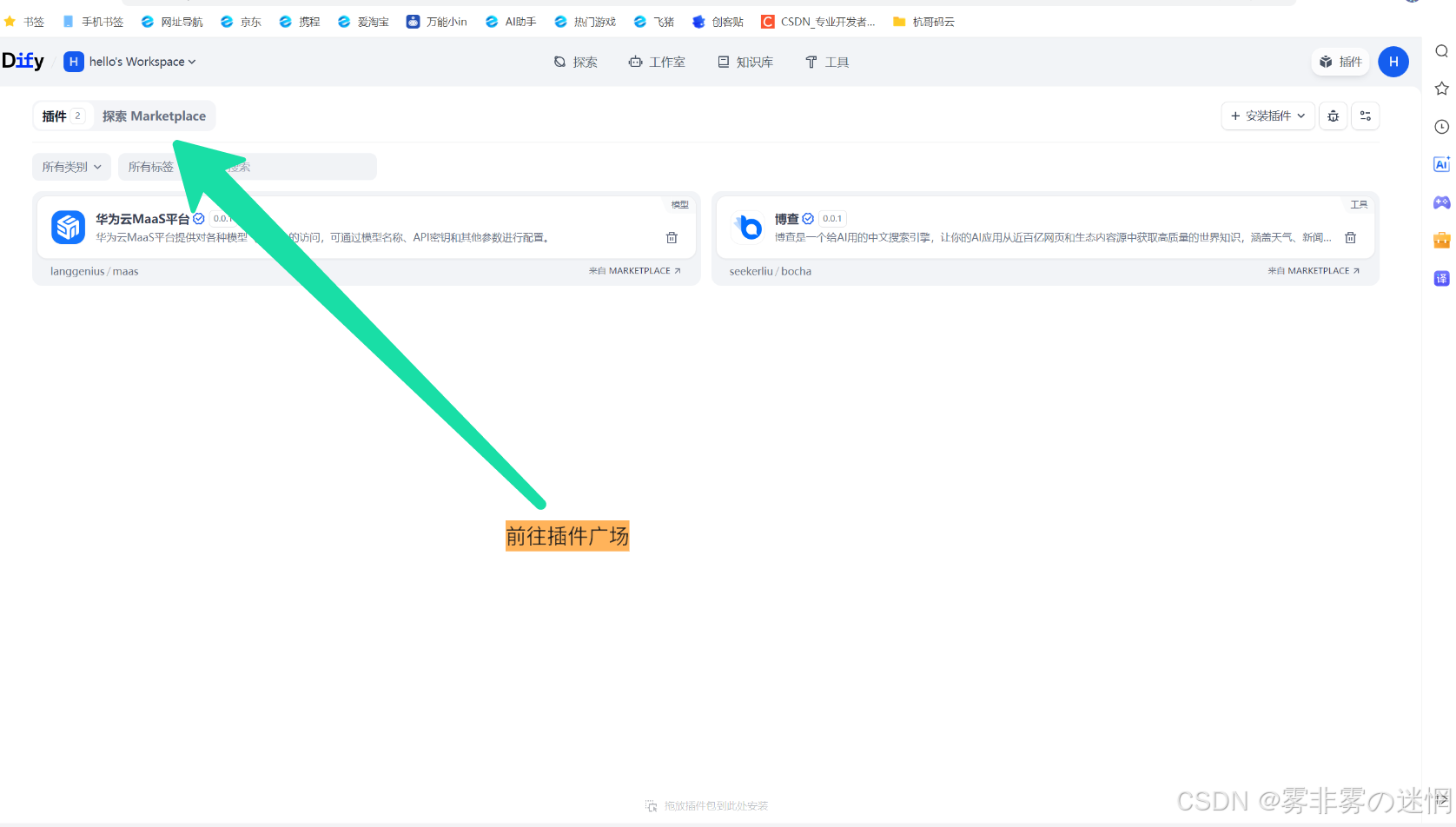Open the browser sidebar AI assistant icon
This screenshot has height=827, width=1456.
(x=1441, y=164)
